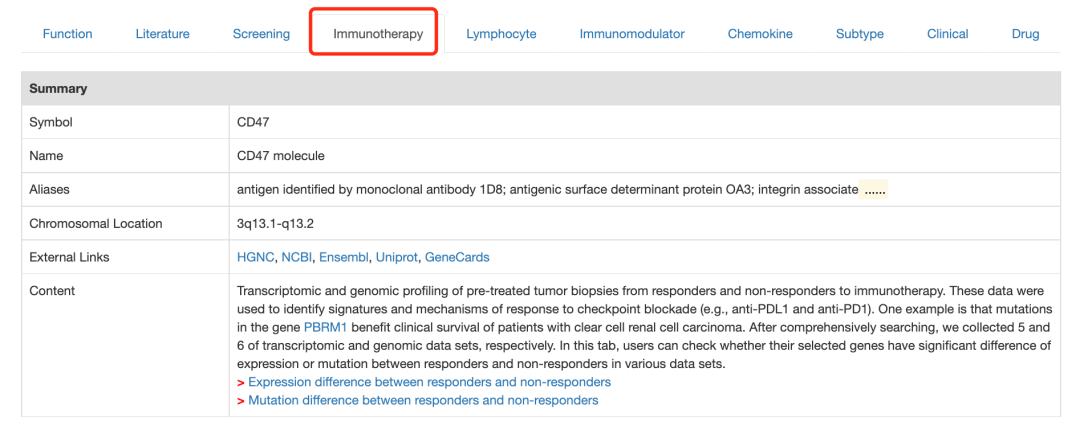Go to the Screening tab

[x=261, y=34]
